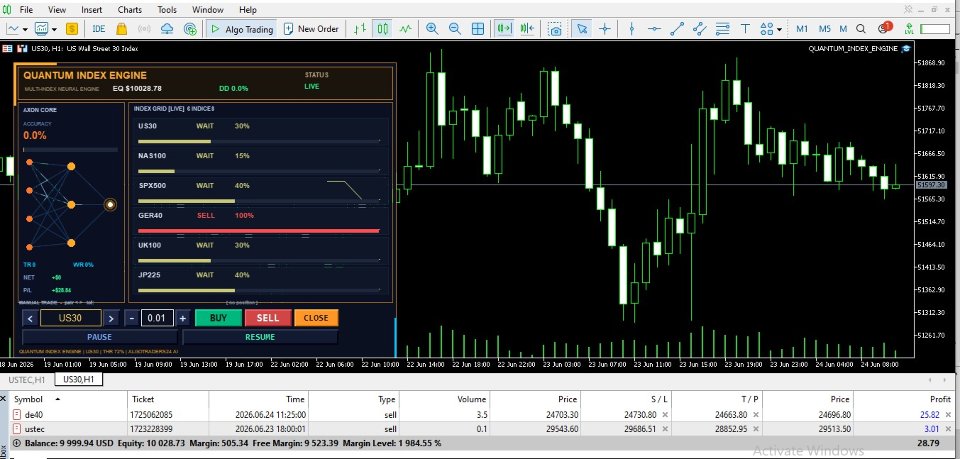
Task: Take a chart screenshot with camera icon
Action: [x=555, y=29]
